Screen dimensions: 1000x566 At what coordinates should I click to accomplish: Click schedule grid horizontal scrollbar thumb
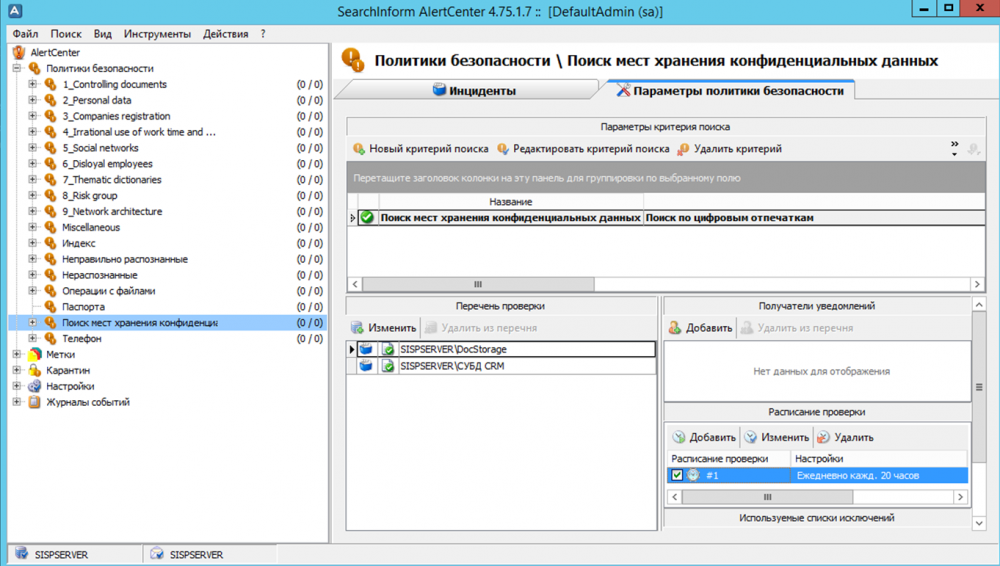pyautogui.click(x=767, y=496)
